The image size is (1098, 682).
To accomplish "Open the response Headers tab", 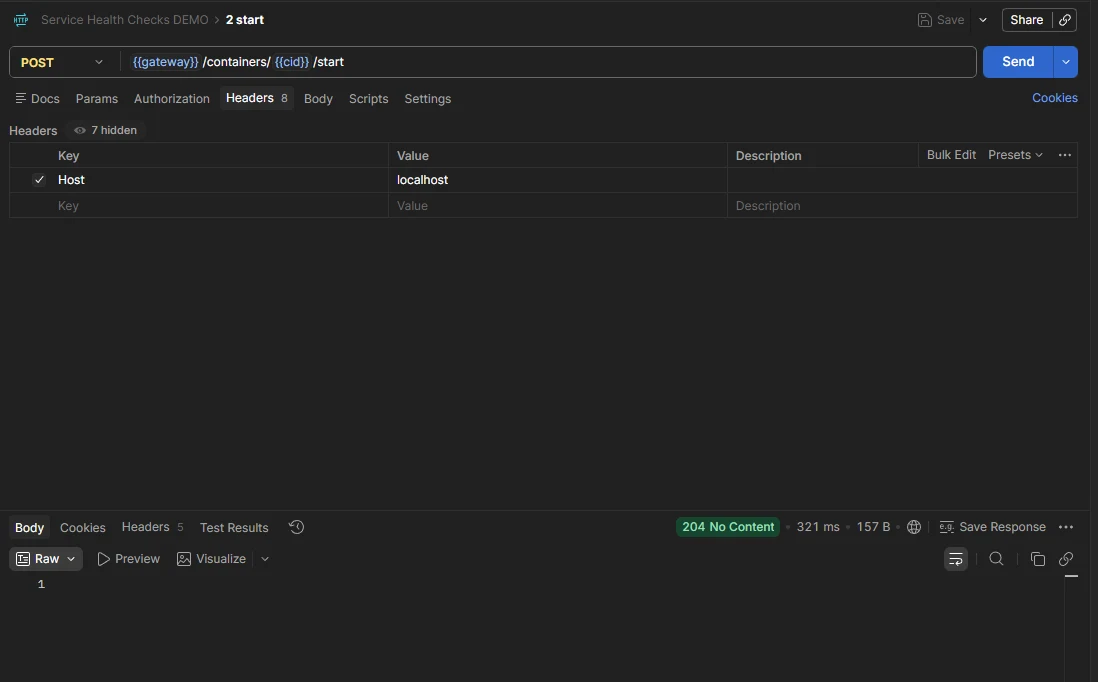I will [x=152, y=527].
